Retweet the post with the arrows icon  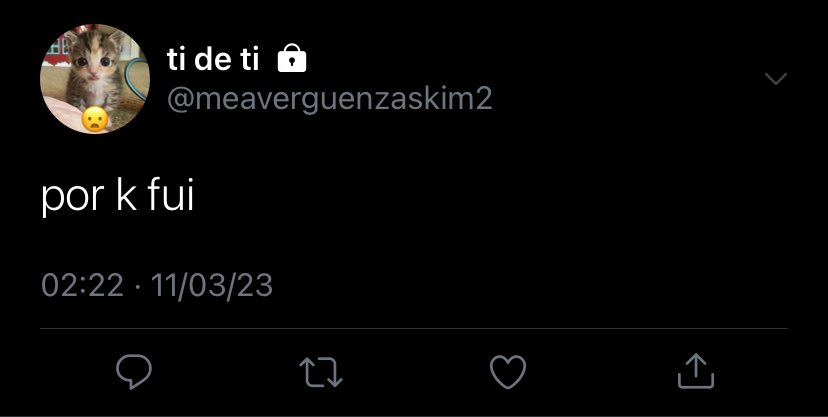[321, 372]
